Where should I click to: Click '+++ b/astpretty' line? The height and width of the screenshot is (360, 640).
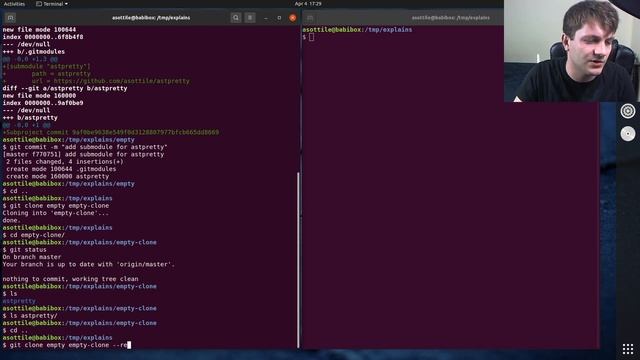pos(30,118)
